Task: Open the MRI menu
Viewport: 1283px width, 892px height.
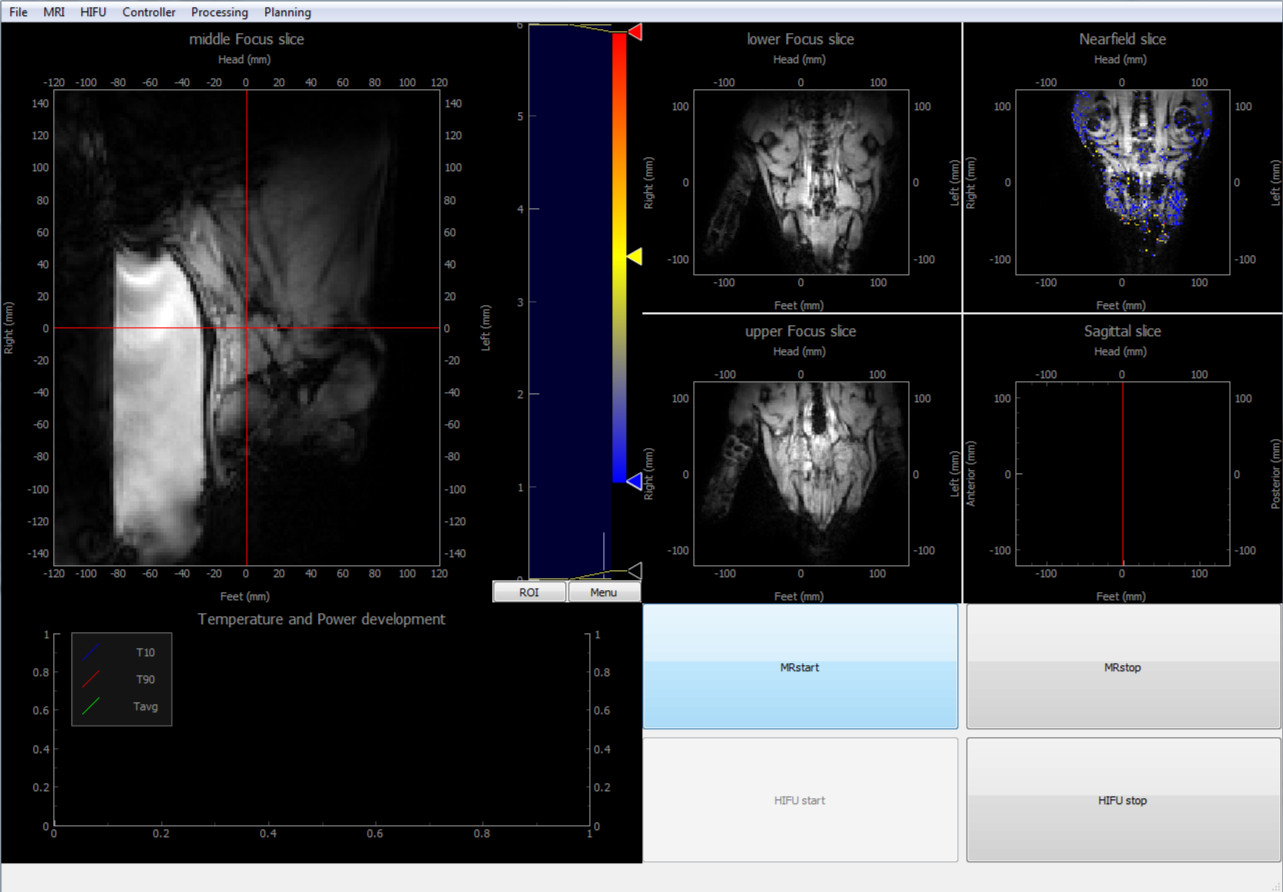Action: [x=54, y=12]
